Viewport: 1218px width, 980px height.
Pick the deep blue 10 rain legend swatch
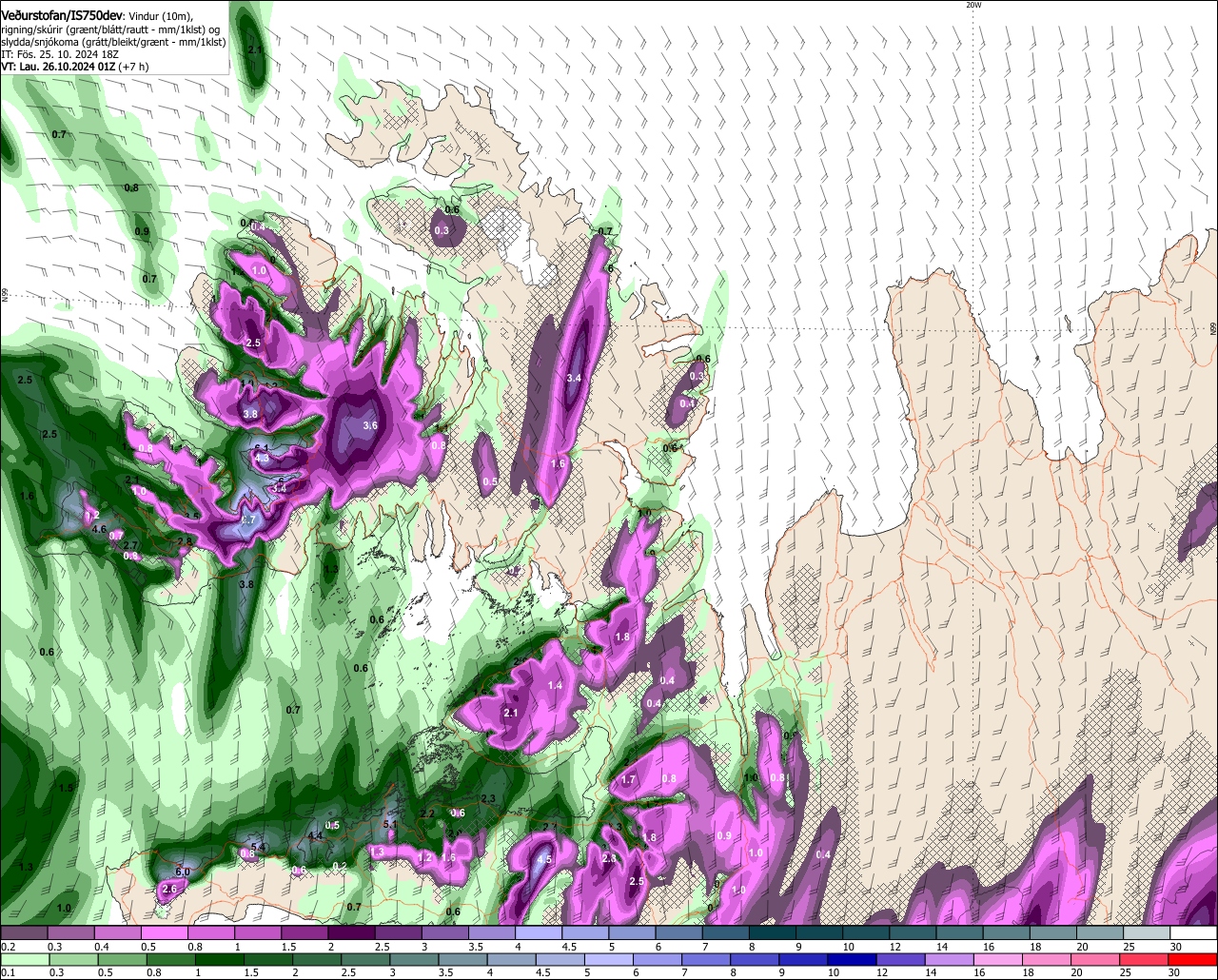851,958
